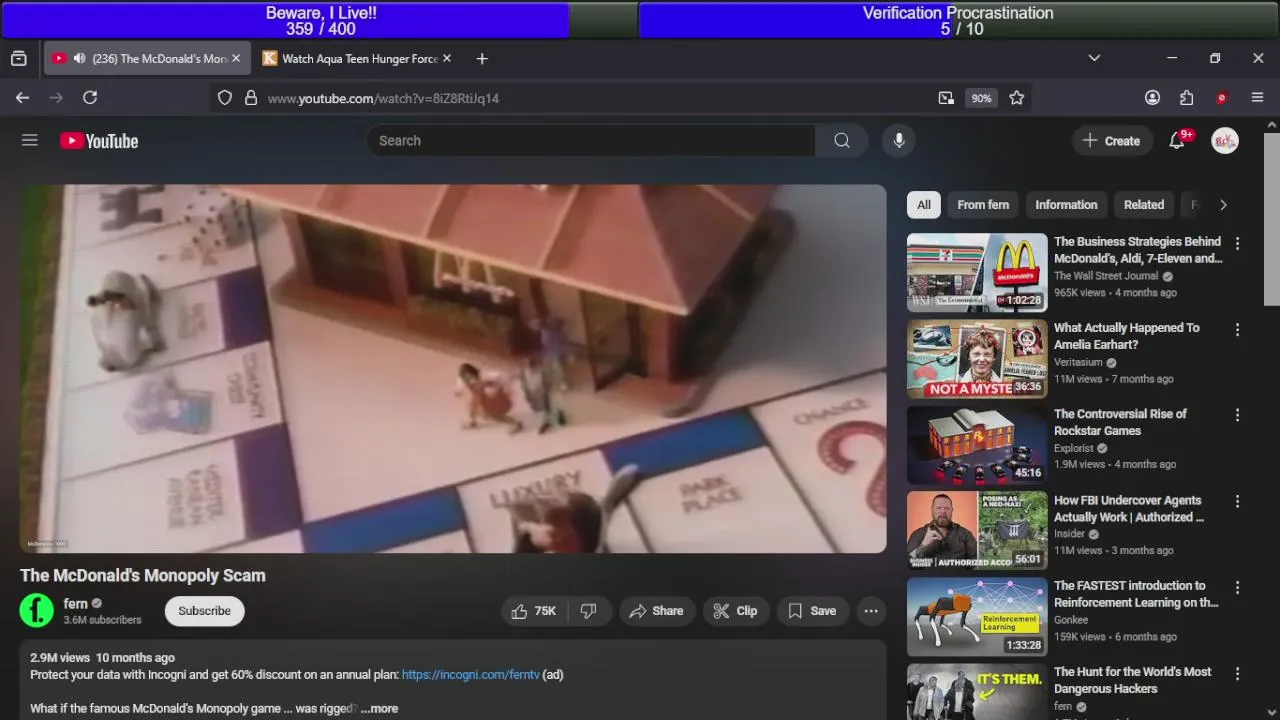1280x720 pixels.
Task: Subscribe to the fern channel
Action: pyautogui.click(x=204, y=611)
